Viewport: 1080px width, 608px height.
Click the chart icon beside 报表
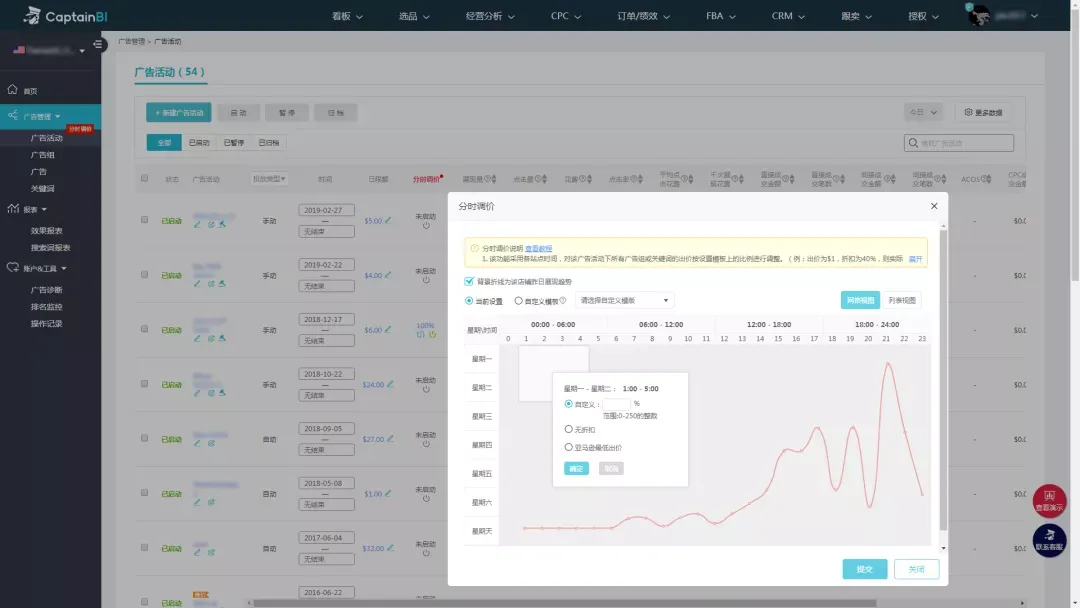point(12,209)
